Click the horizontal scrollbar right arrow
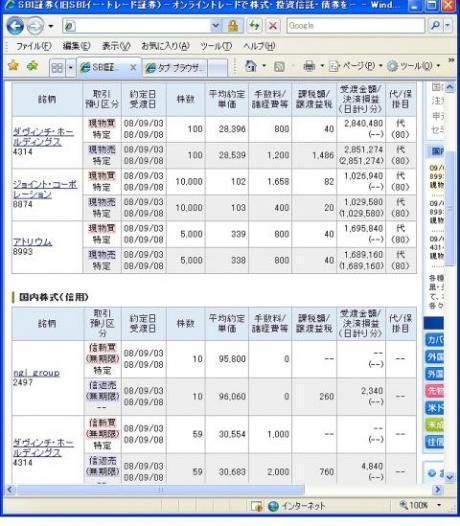Screen dimensions: 460x526 [x=438, y=490]
